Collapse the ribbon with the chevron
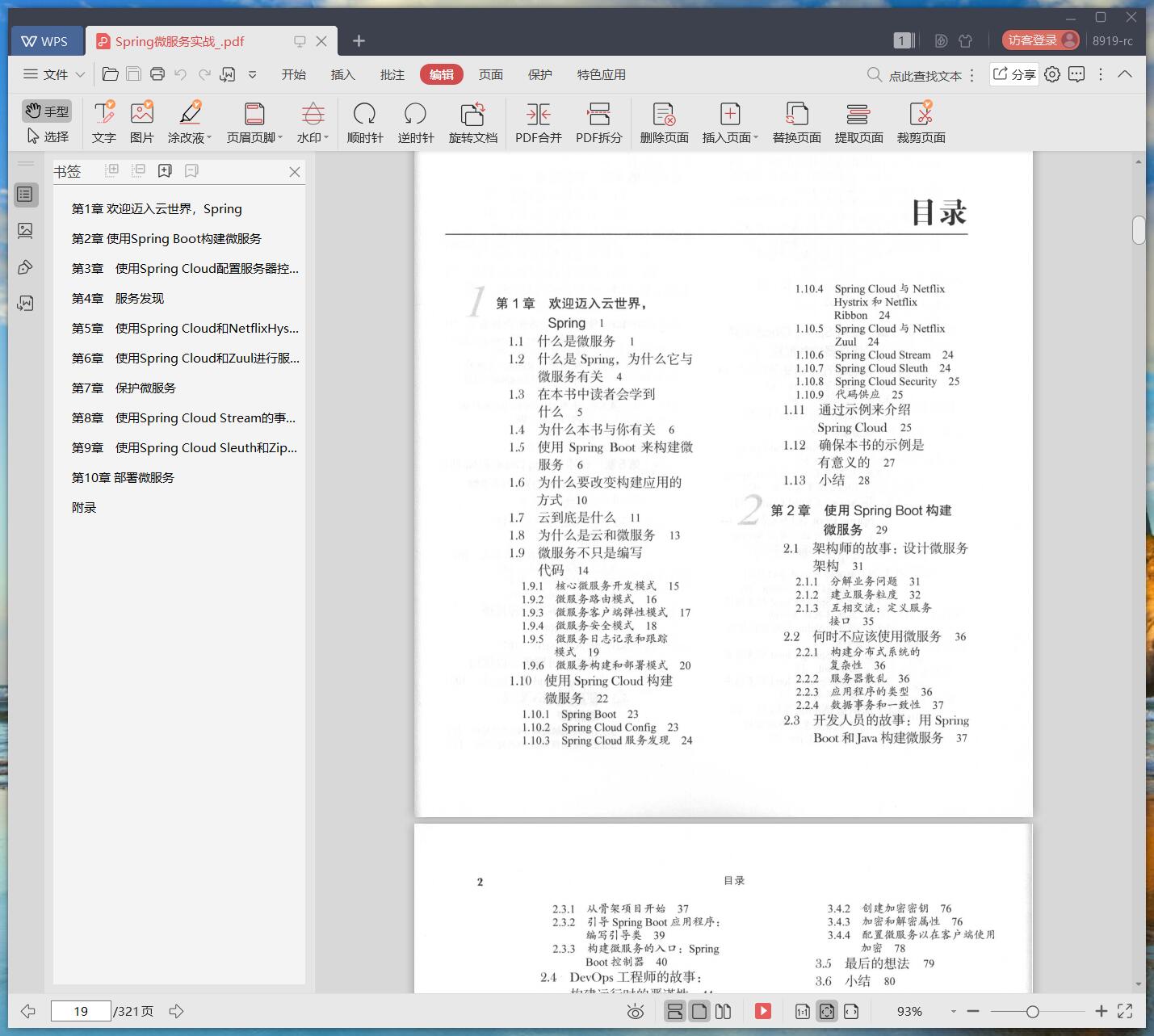Image resolution: width=1154 pixels, height=1036 pixels. coord(1125,74)
